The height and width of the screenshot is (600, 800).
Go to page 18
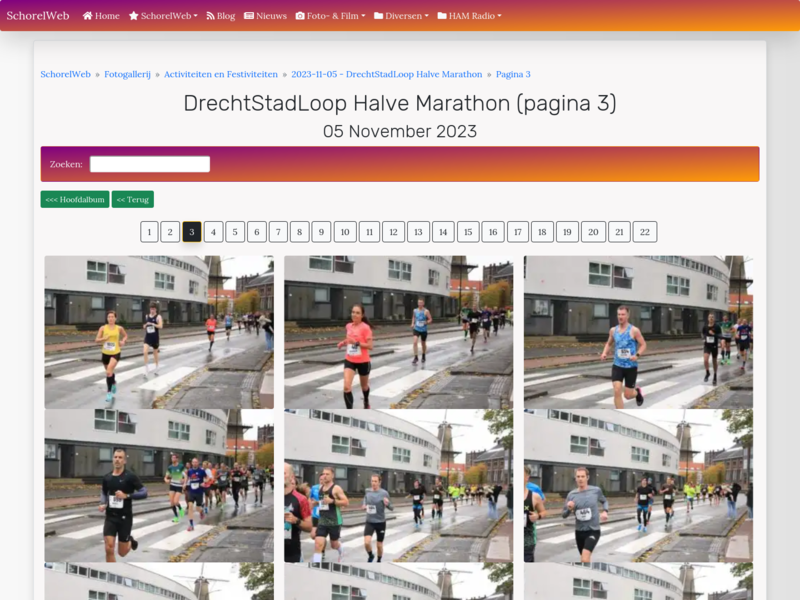pos(542,232)
